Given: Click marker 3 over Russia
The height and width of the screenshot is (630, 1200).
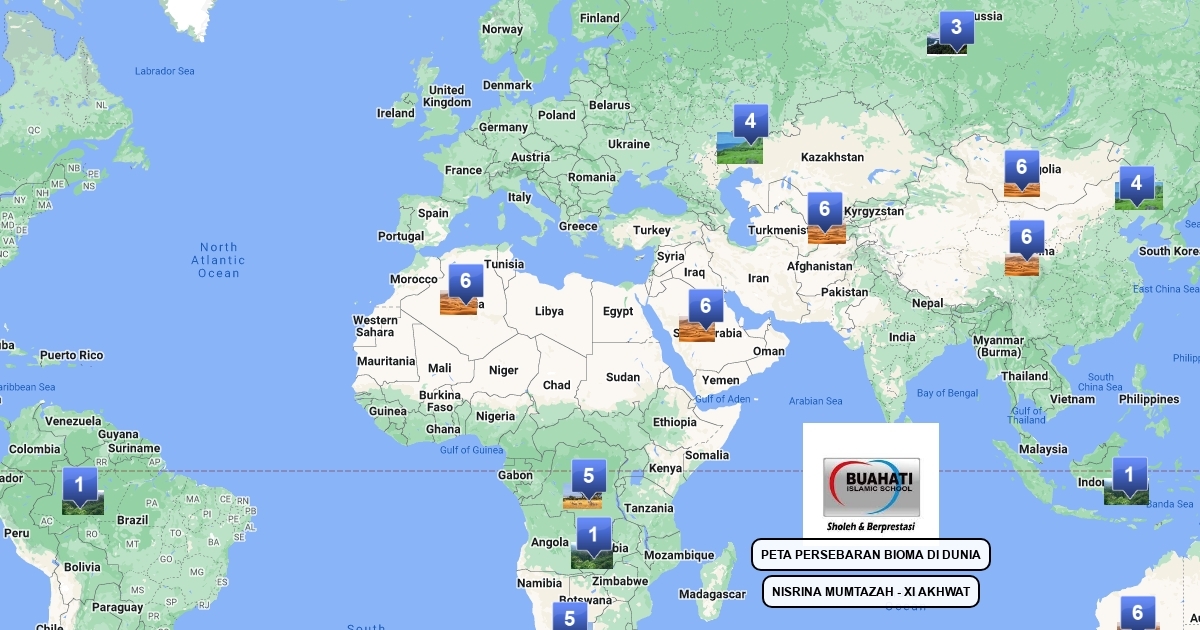Looking at the screenshot, I should [955, 30].
